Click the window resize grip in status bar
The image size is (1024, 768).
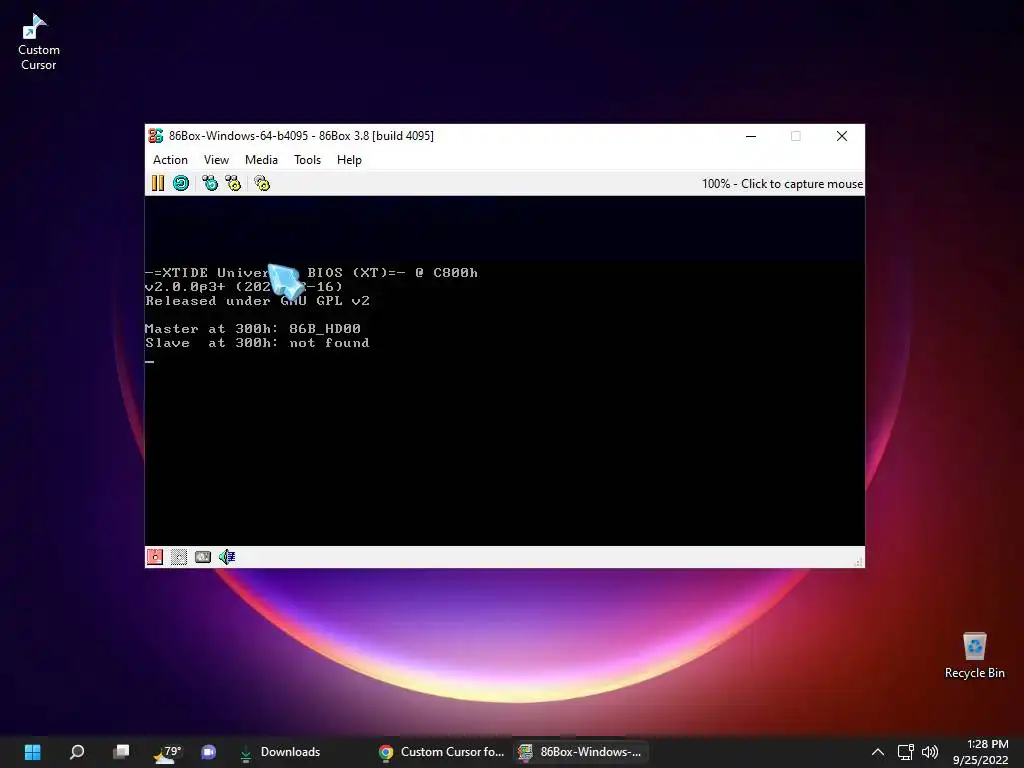[858, 561]
